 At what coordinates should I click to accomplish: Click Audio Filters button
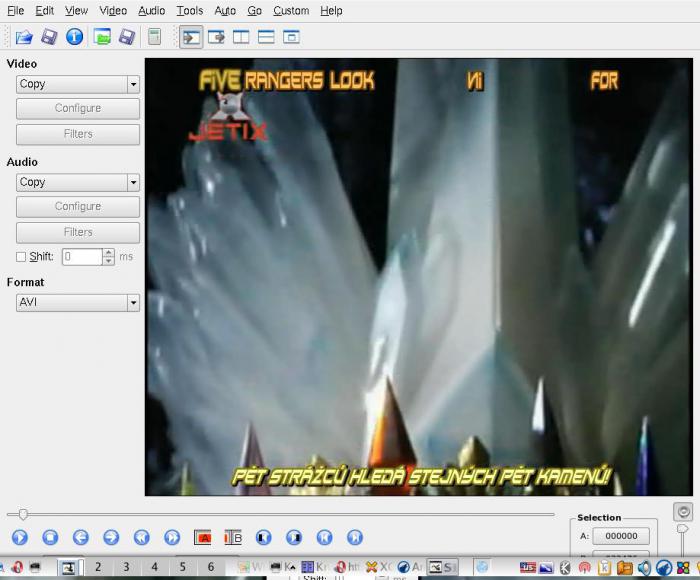coord(78,233)
